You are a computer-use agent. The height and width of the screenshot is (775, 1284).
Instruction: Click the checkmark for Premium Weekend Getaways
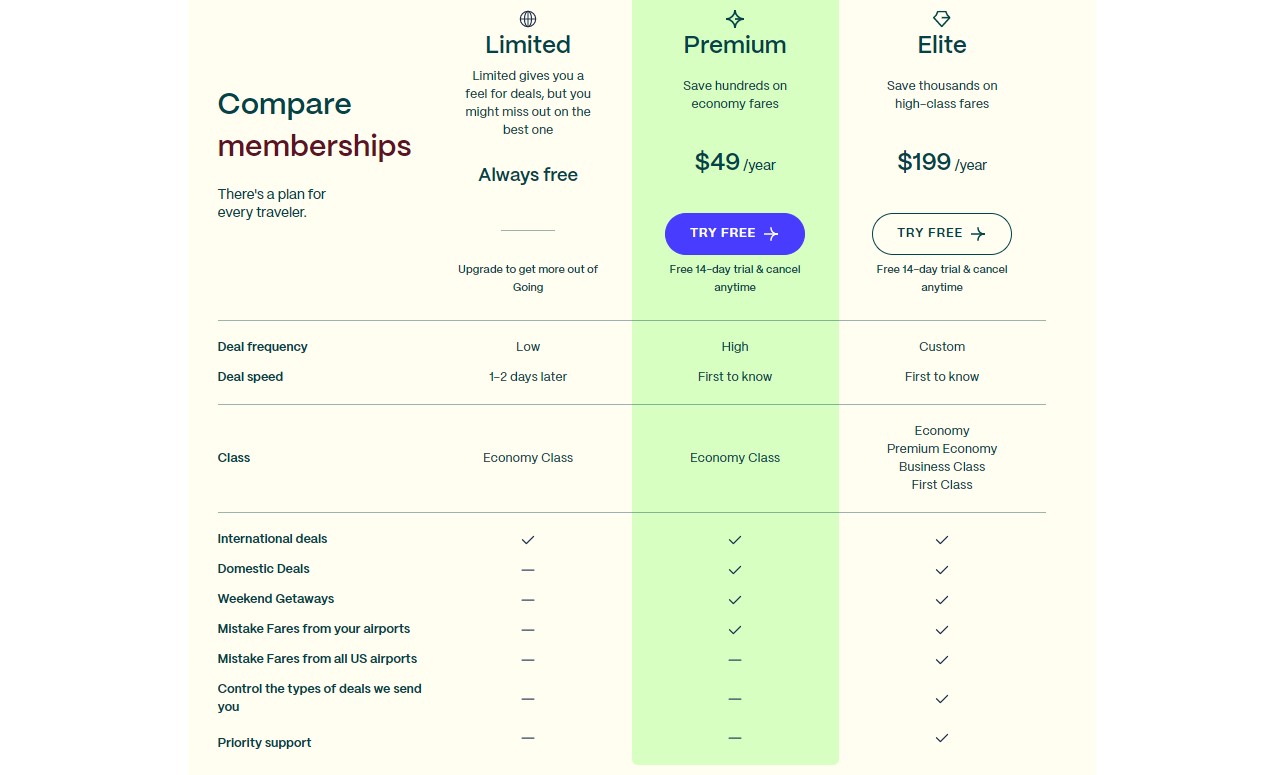(735, 599)
